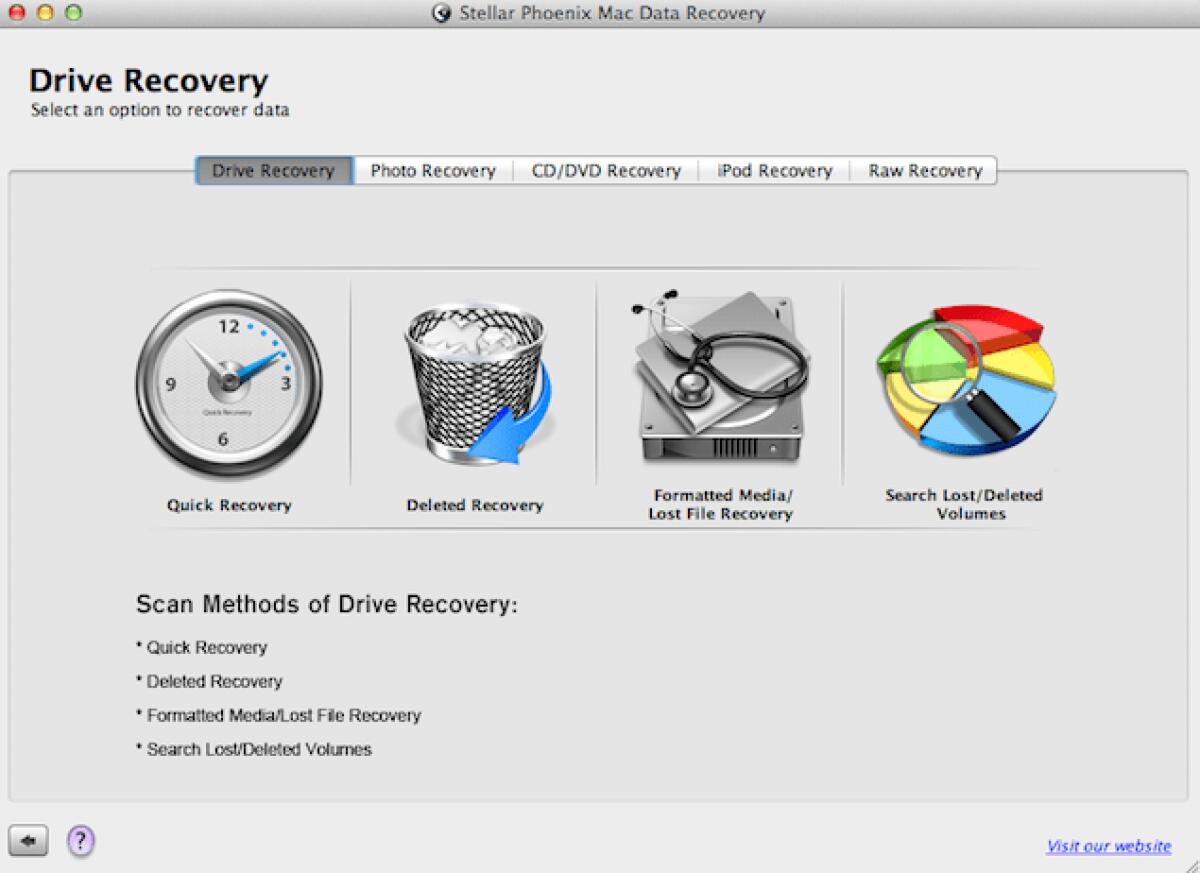Minimize the Stellar Phoenix window

pos(43,13)
